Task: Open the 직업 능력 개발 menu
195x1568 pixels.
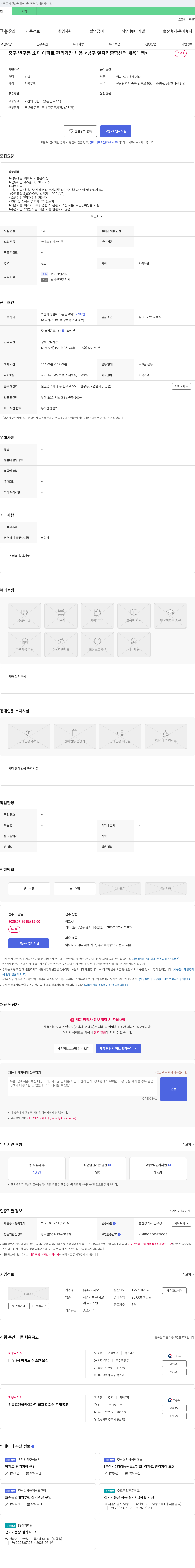Action: tap(133, 31)
